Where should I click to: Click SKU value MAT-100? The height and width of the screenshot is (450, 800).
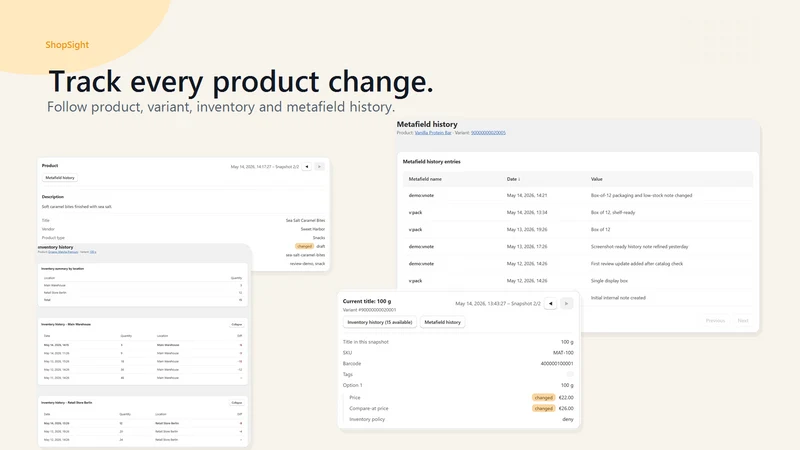[563, 353]
